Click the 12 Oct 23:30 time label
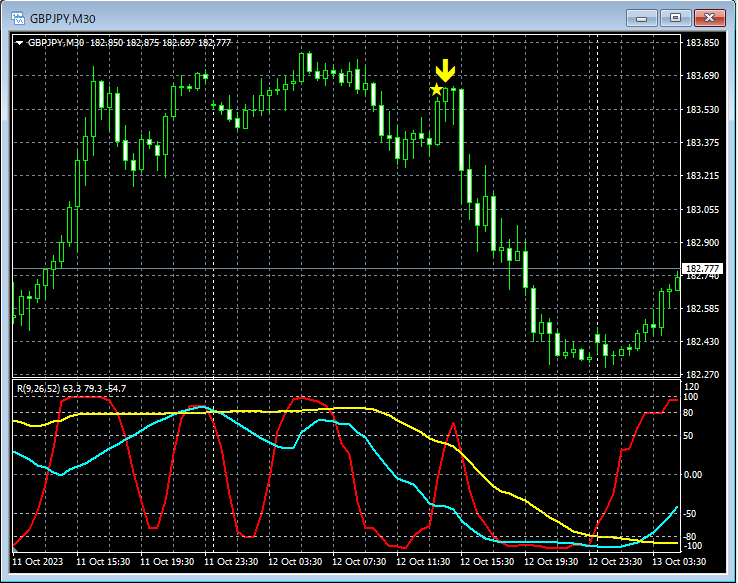 point(615,562)
